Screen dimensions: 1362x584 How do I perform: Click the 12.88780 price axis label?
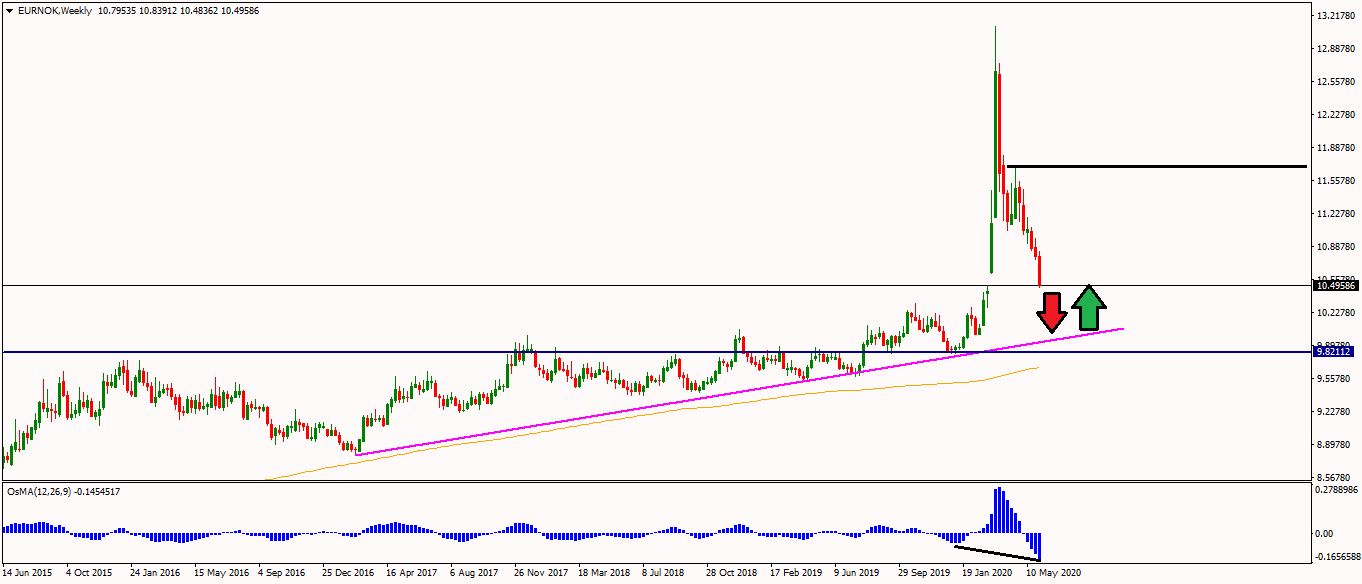(x=1337, y=49)
